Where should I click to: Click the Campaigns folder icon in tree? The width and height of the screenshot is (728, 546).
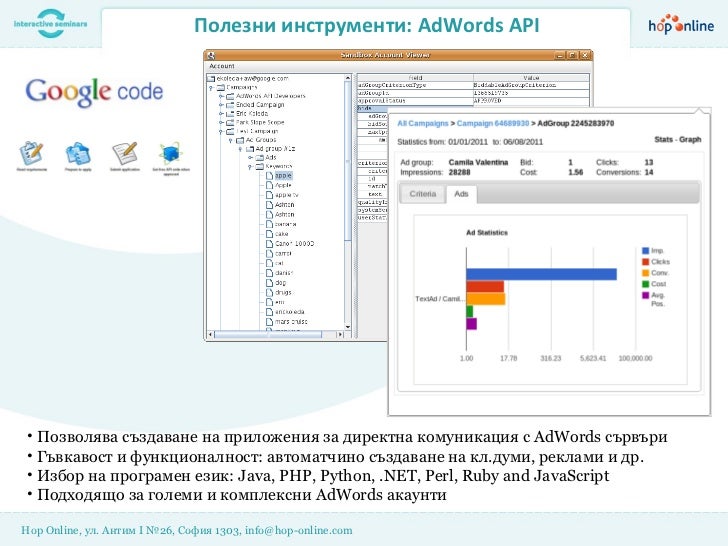[221, 87]
